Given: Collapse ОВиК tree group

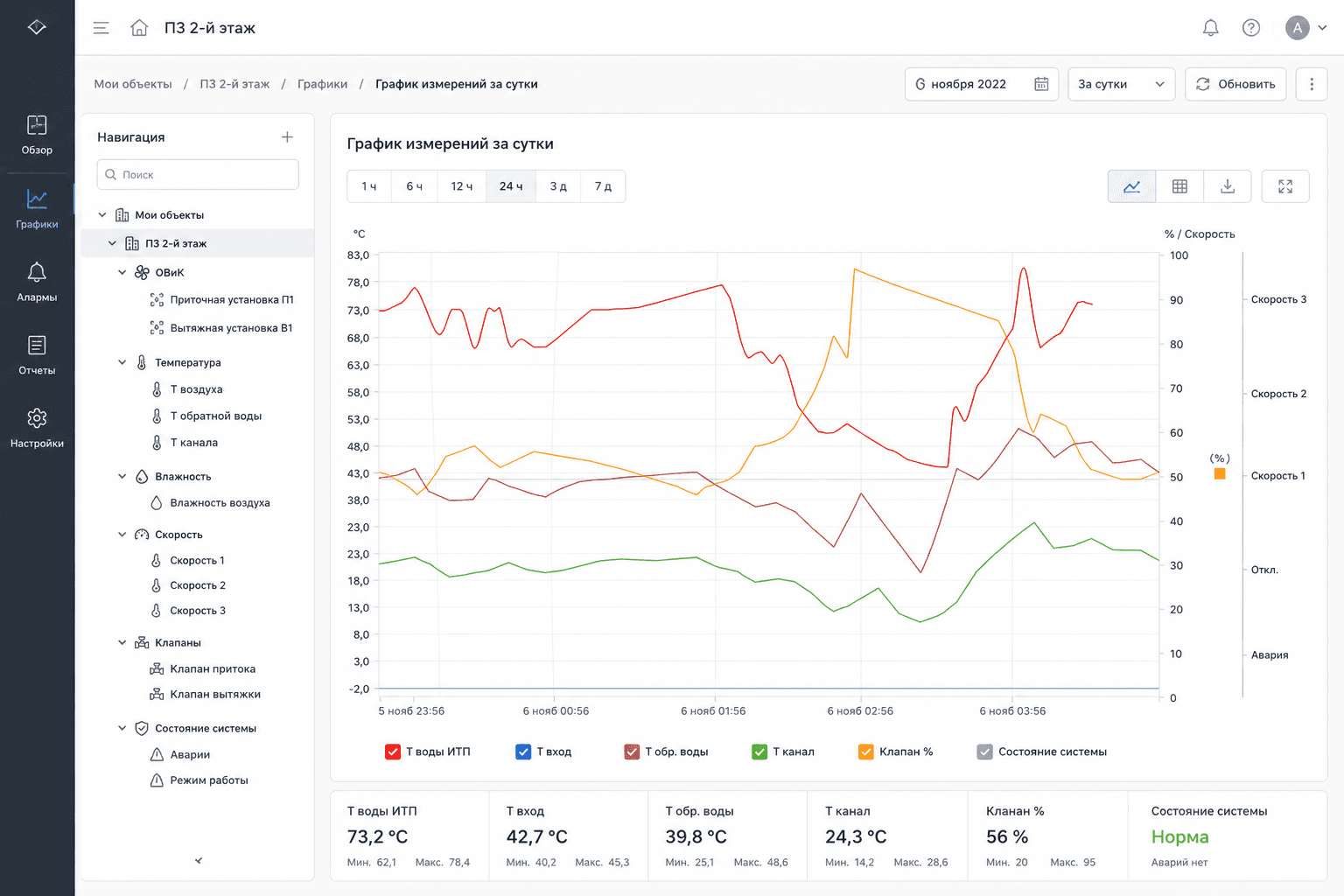Looking at the screenshot, I should coord(122,273).
